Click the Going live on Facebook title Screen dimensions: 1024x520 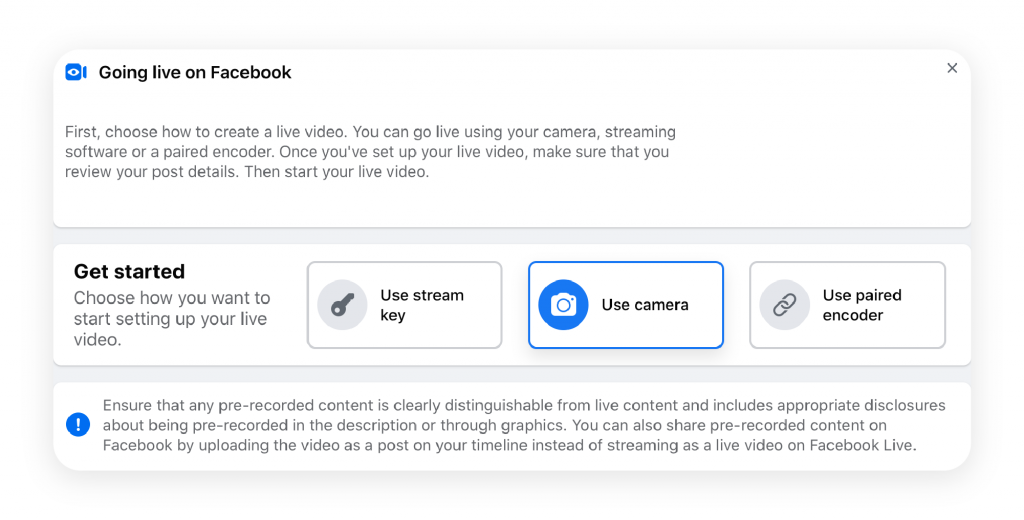tap(195, 73)
